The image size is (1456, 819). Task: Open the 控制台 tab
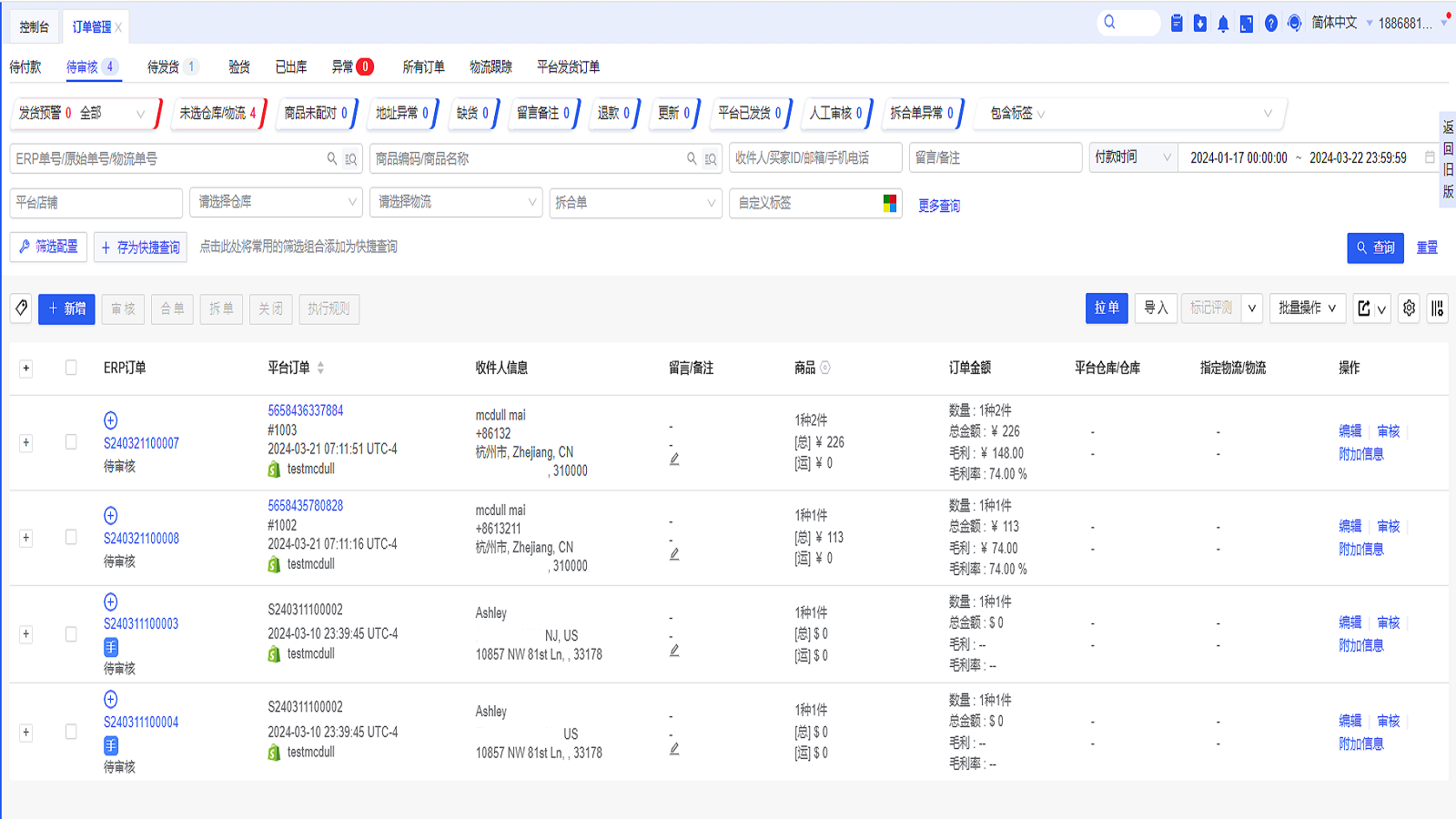click(35, 26)
